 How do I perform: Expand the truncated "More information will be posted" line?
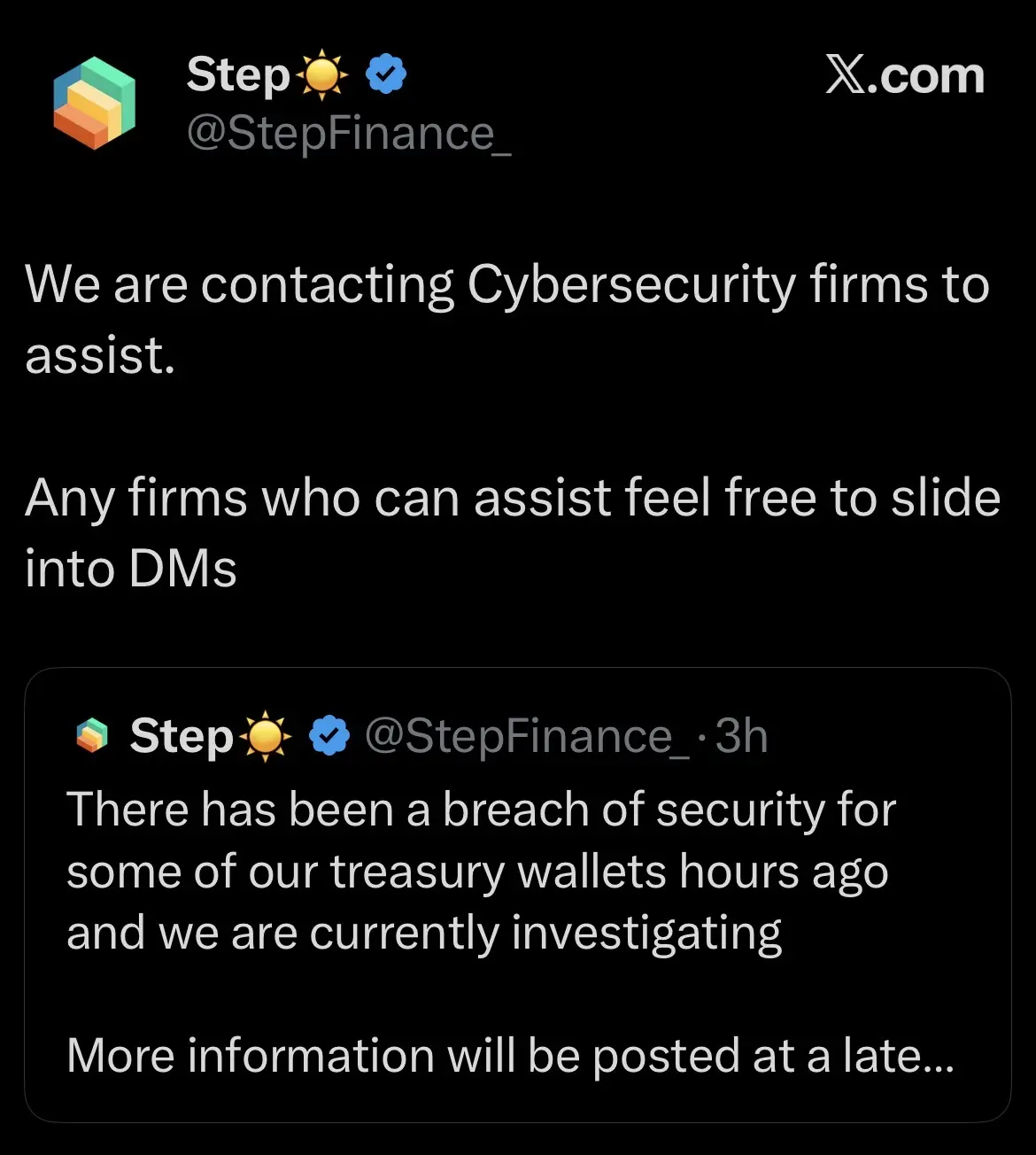pos(511,1056)
